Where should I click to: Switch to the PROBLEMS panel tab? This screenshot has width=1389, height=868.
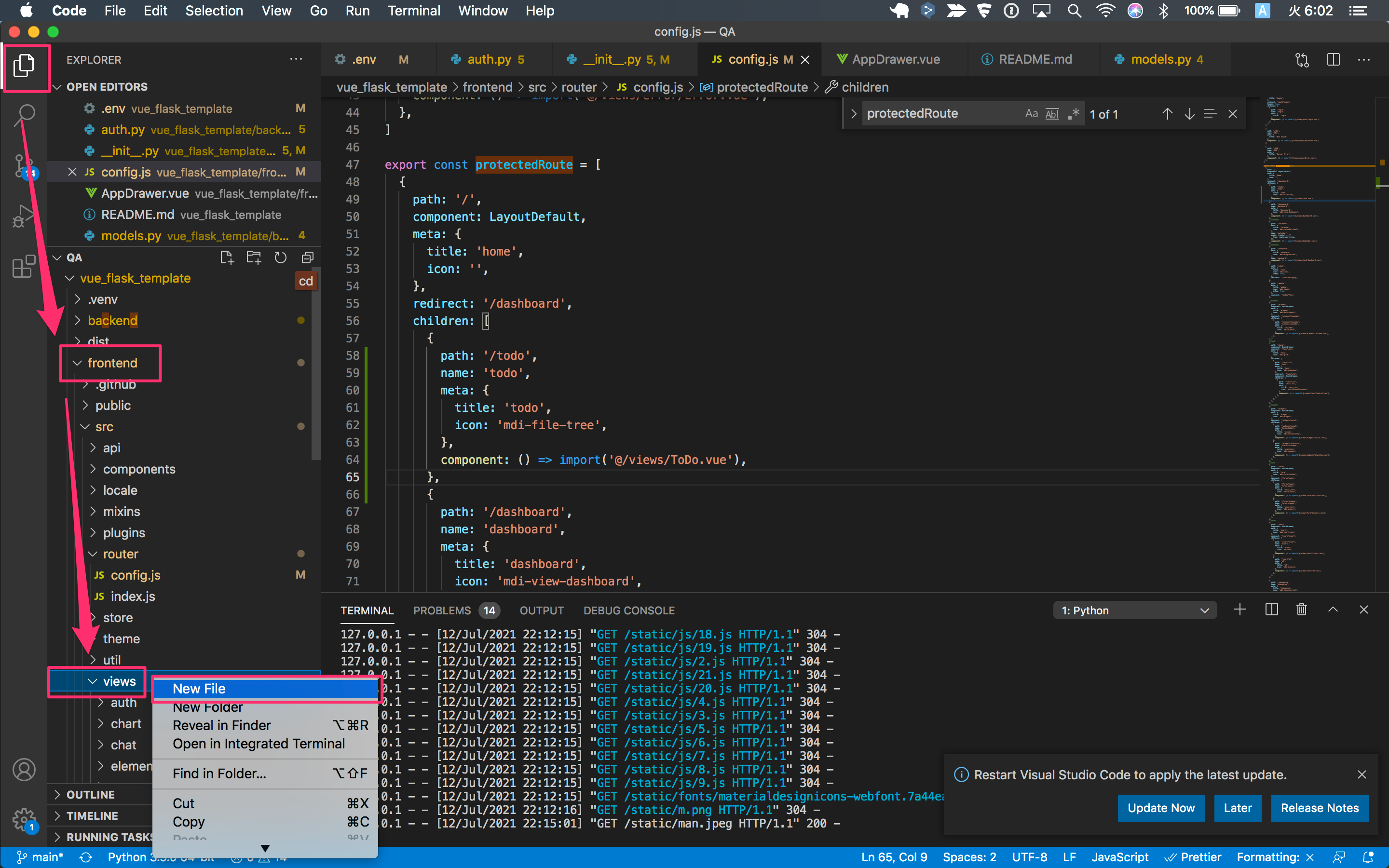click(x=442, y=610)
